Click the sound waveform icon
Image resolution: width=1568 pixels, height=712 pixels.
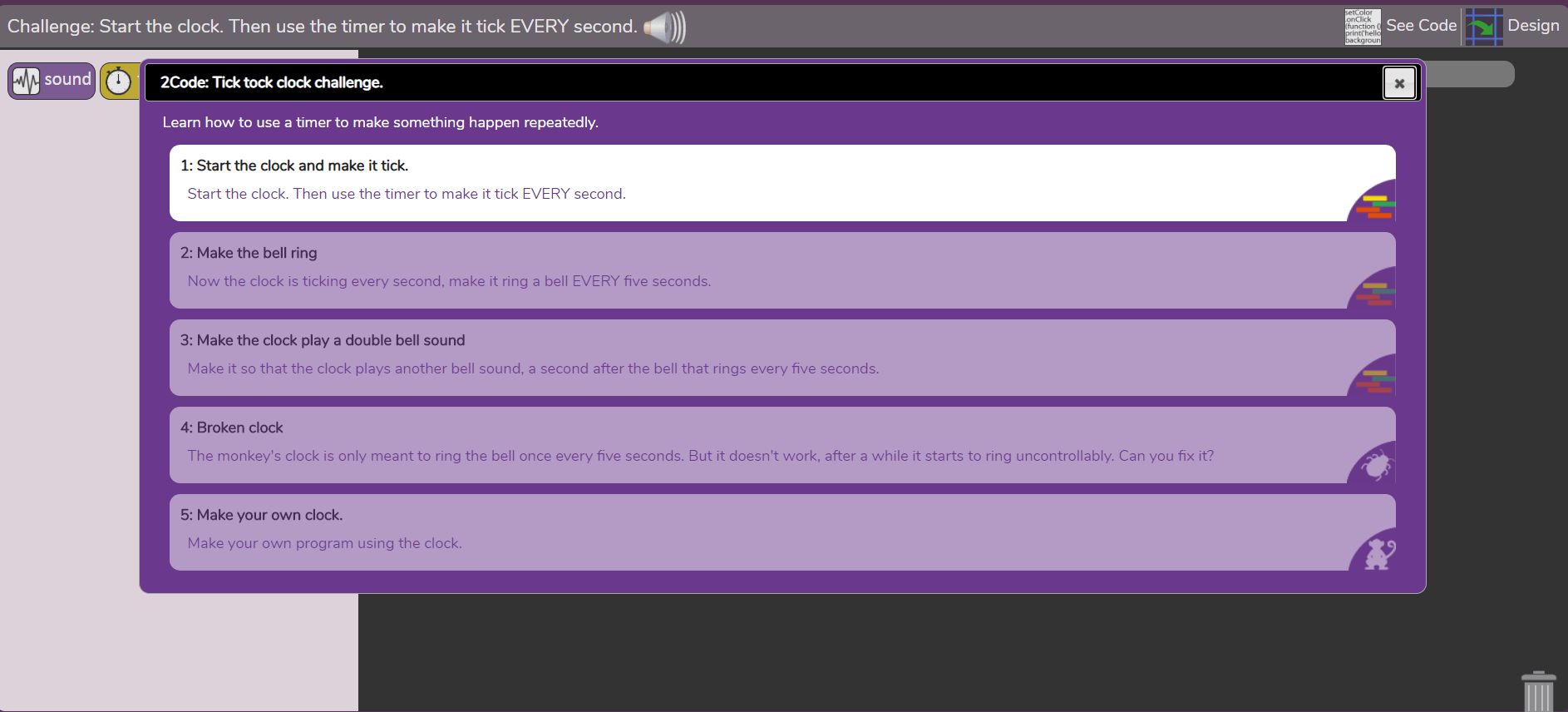coord(26,81)
